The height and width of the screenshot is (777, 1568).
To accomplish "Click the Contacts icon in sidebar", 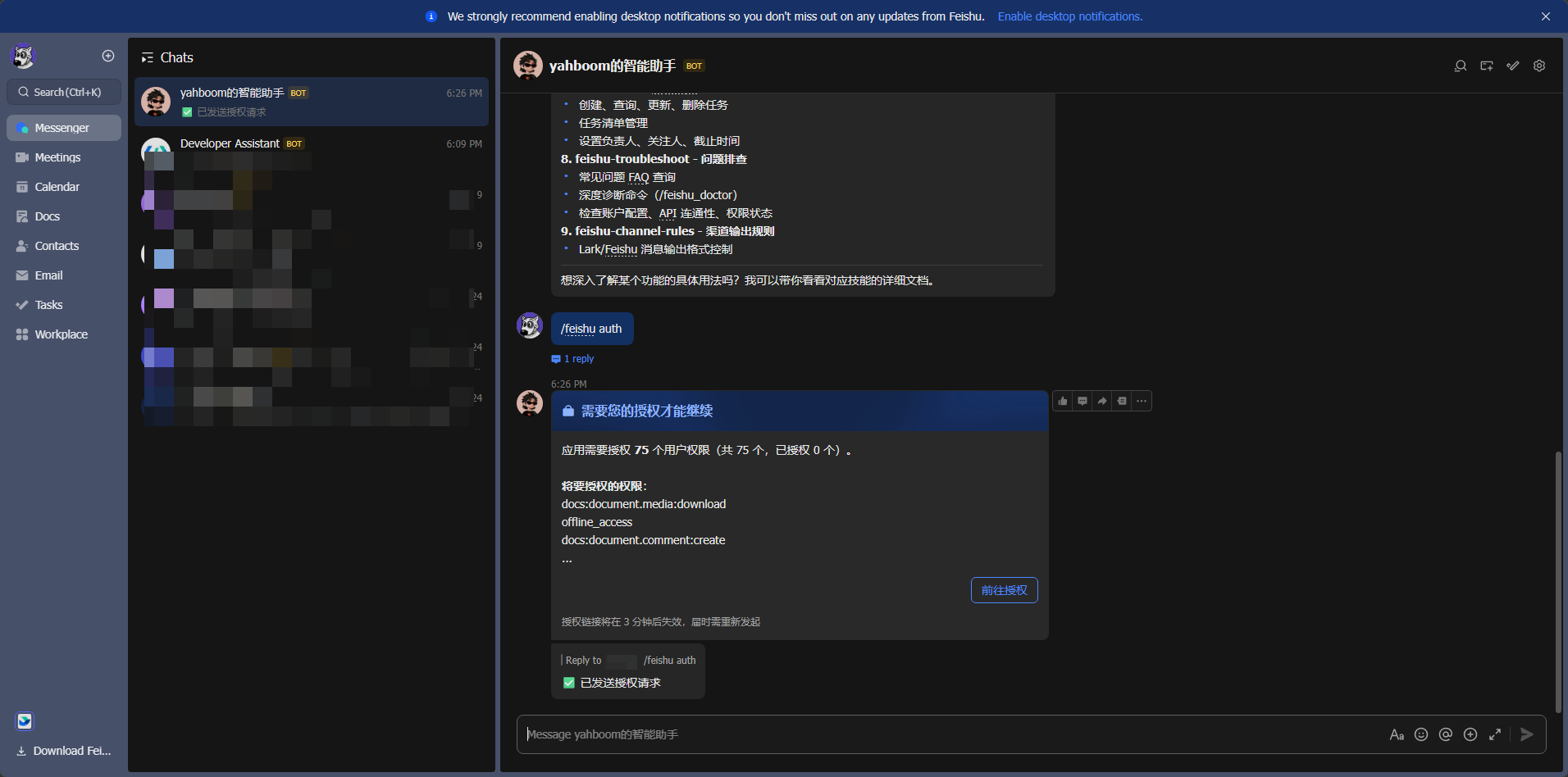I will tap(22, 246).
